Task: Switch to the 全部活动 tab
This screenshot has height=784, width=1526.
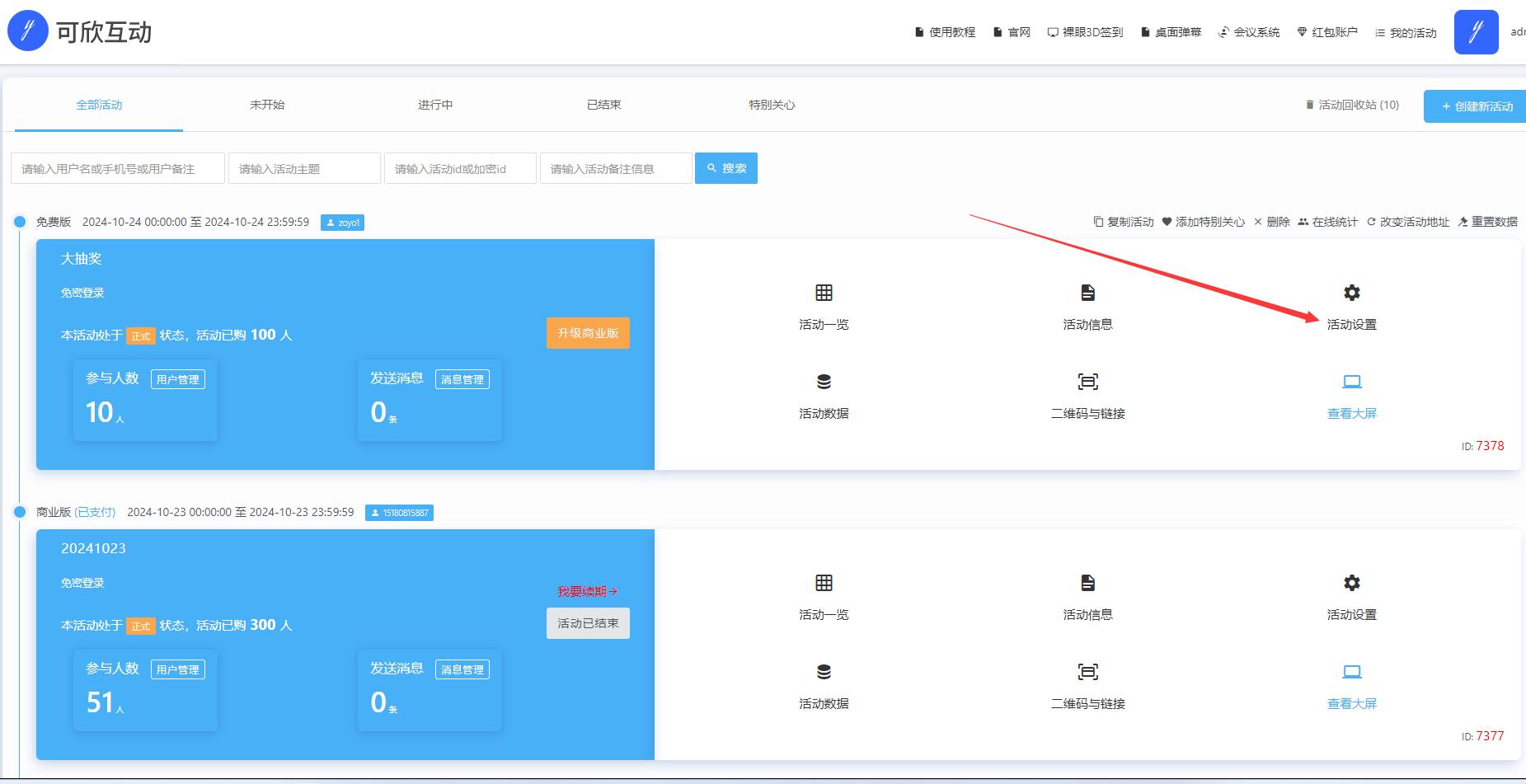Action: pyautogui.click(x=99, y=105)
